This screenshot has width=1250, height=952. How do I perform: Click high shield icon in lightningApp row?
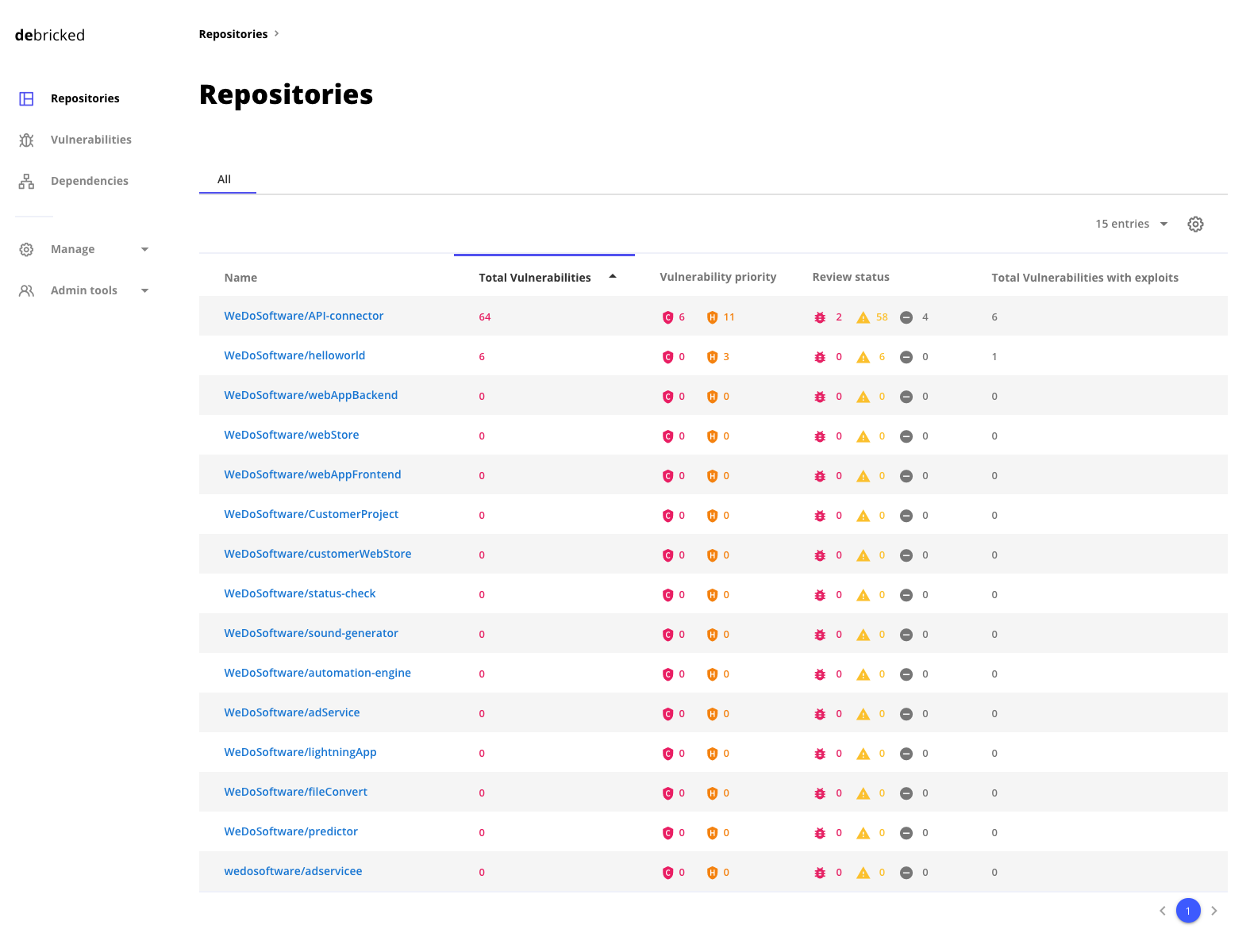712,754
